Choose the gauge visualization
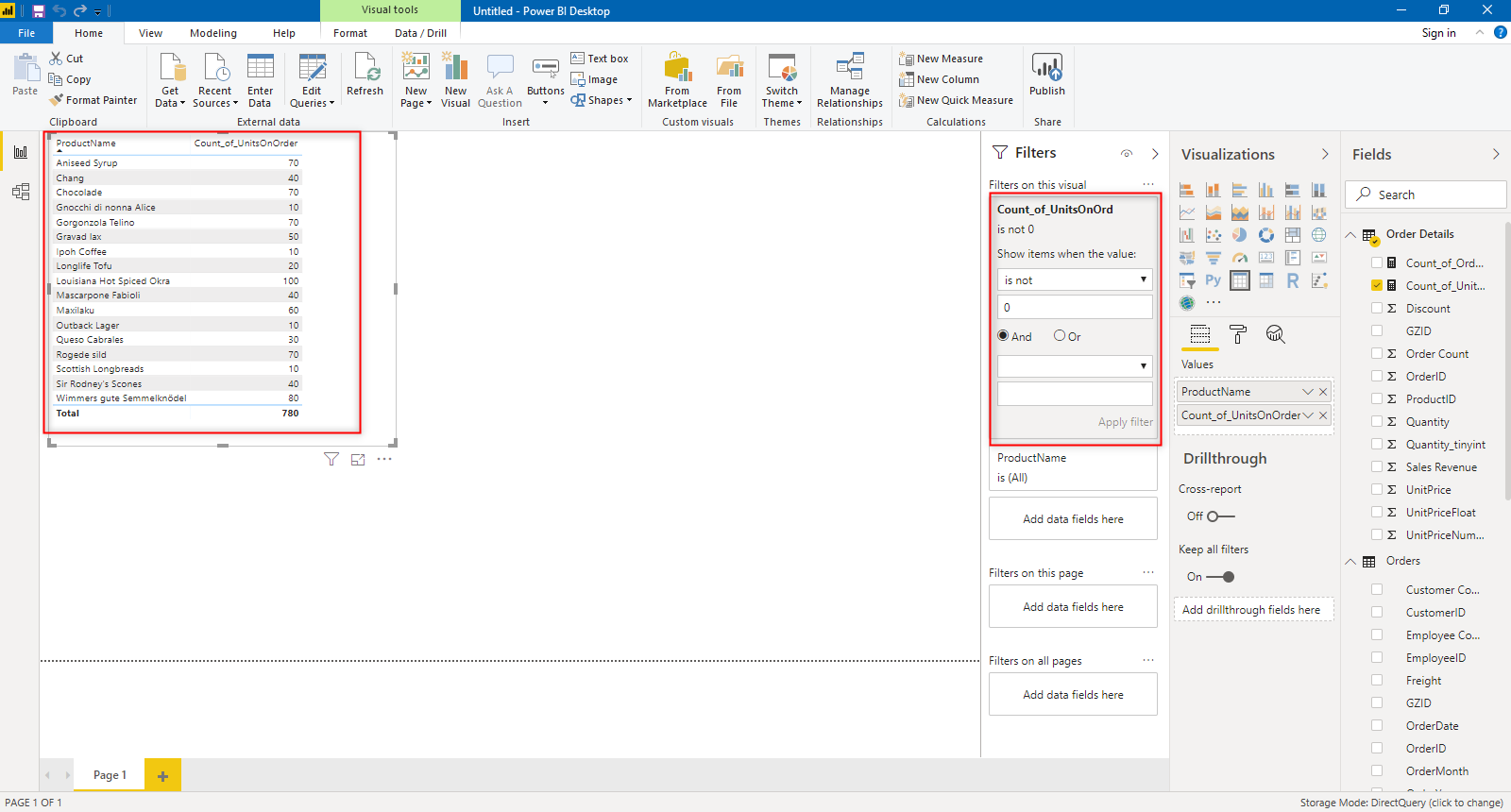The width and height of the screenshot is (1511, 812). pos(1240,258)
